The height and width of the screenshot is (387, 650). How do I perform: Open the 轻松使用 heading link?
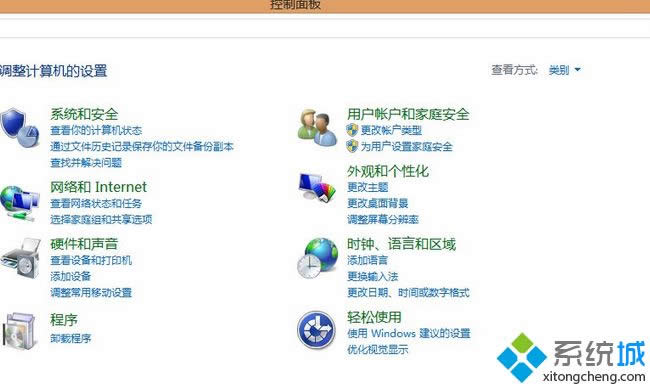click(x=374, y=317)
